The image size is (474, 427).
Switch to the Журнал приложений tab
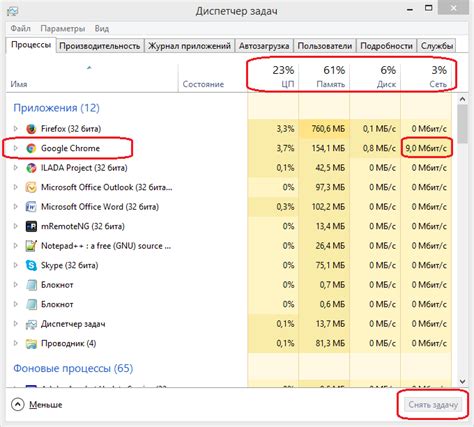point(189,46)
